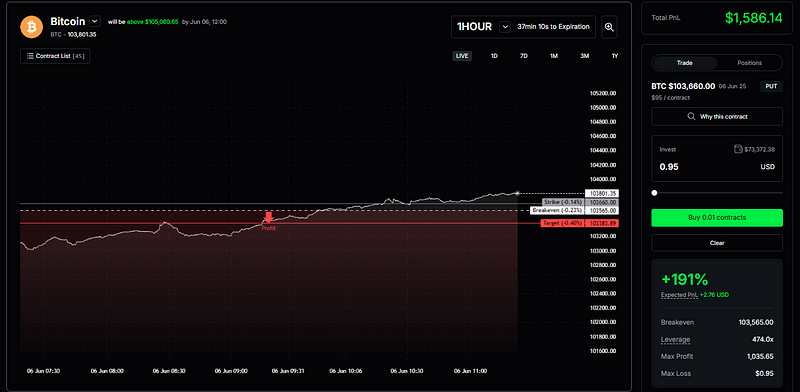This screenshot has height=392, width=800.
Task: Open the Contract List button
Action: (55, 56)
